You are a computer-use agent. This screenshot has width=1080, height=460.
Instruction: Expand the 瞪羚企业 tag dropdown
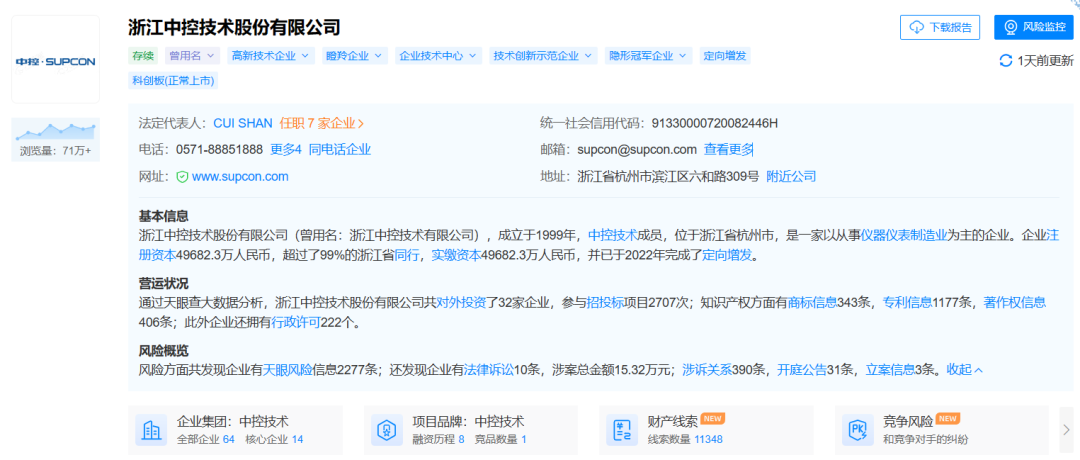coord(355,56)
